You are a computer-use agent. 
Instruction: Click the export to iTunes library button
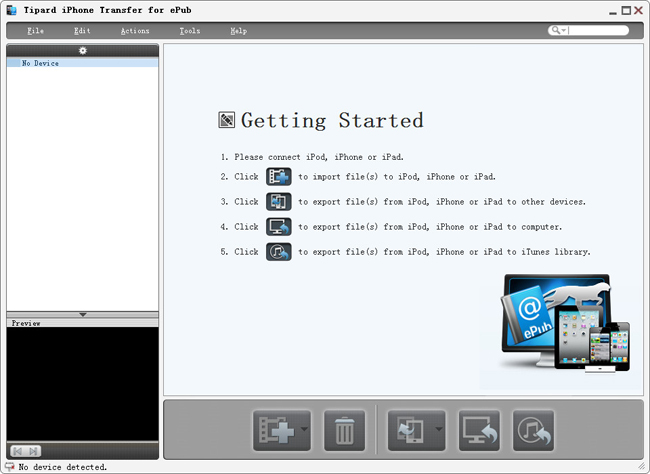pyautogui.click(x=534, y=430)
